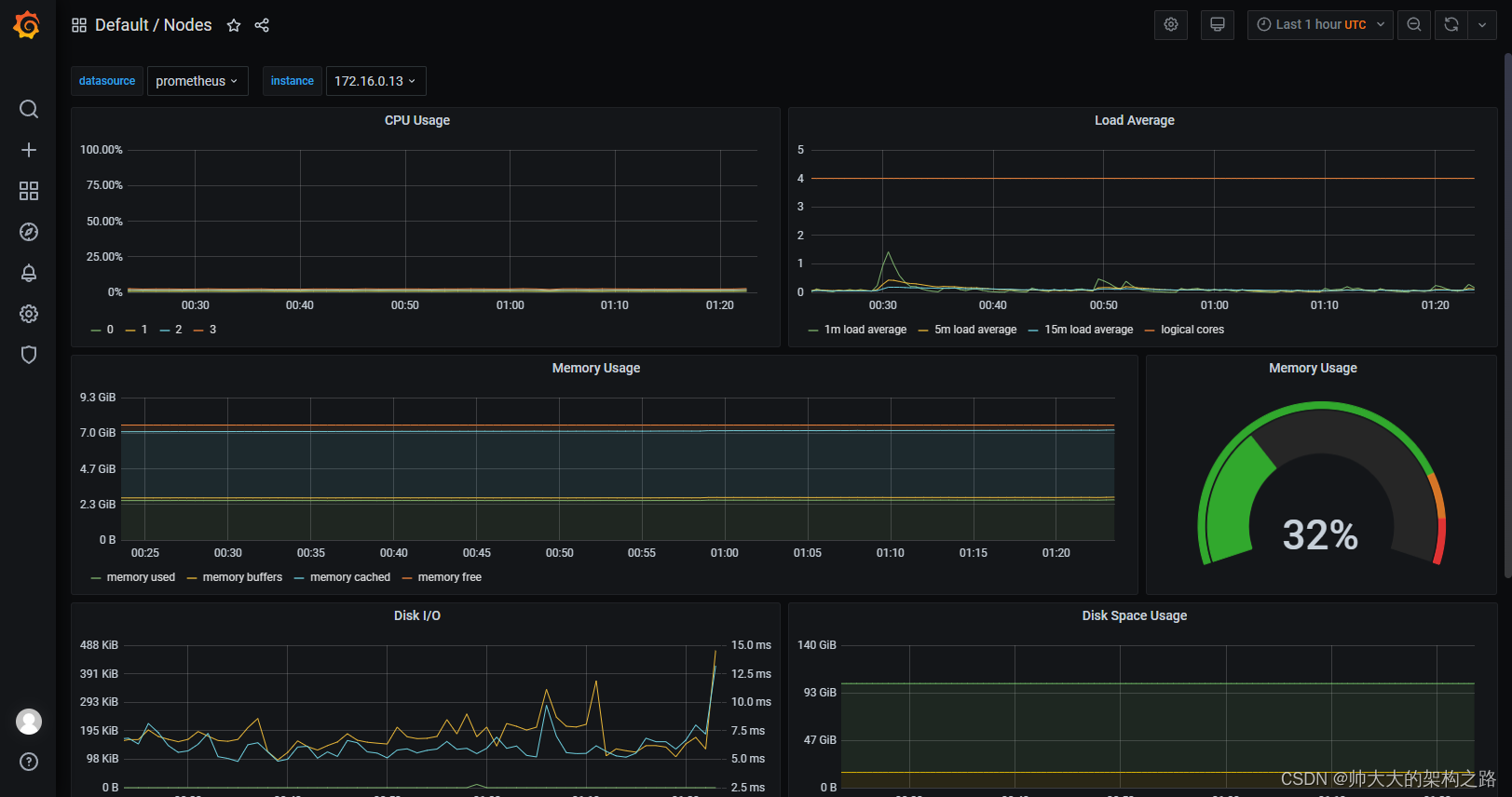
Task: Click the instance variable label
Action: [x=292, y=81]
